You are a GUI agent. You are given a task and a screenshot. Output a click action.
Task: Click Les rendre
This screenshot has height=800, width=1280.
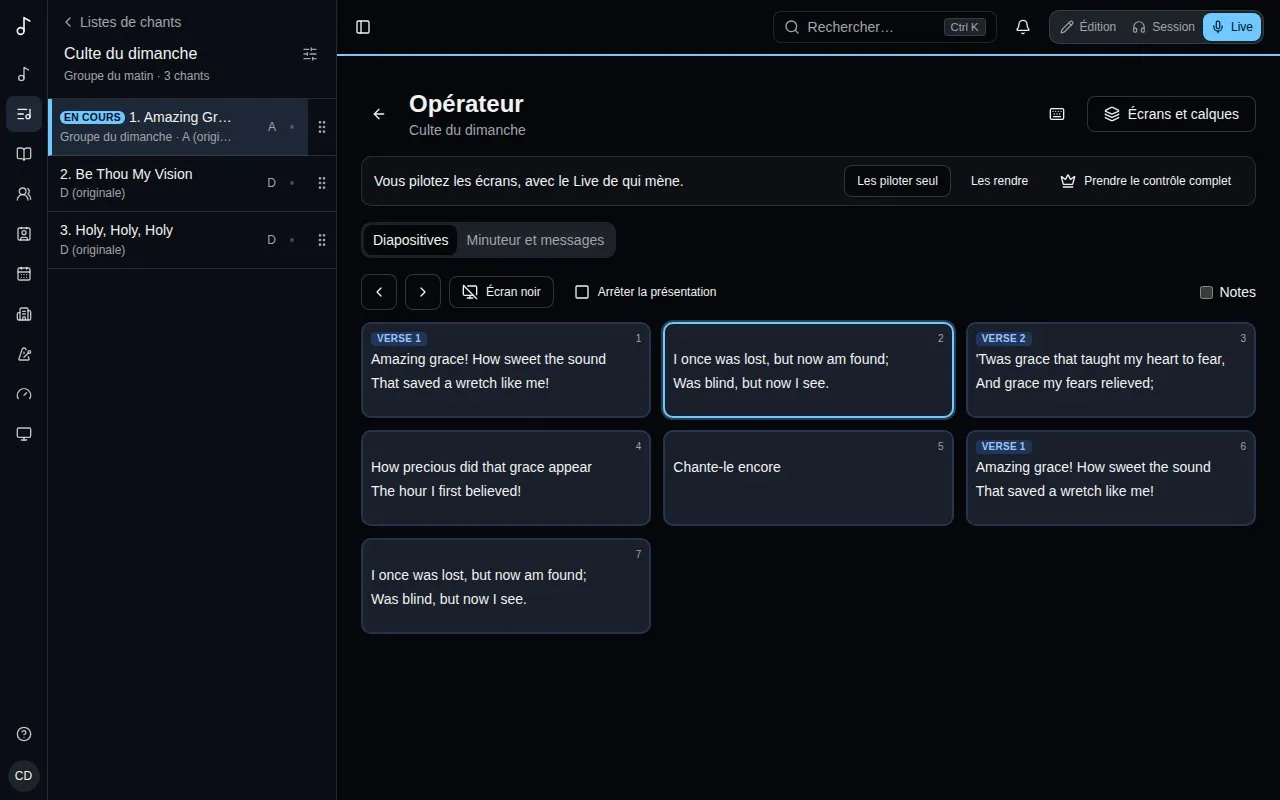(1000, 181)
